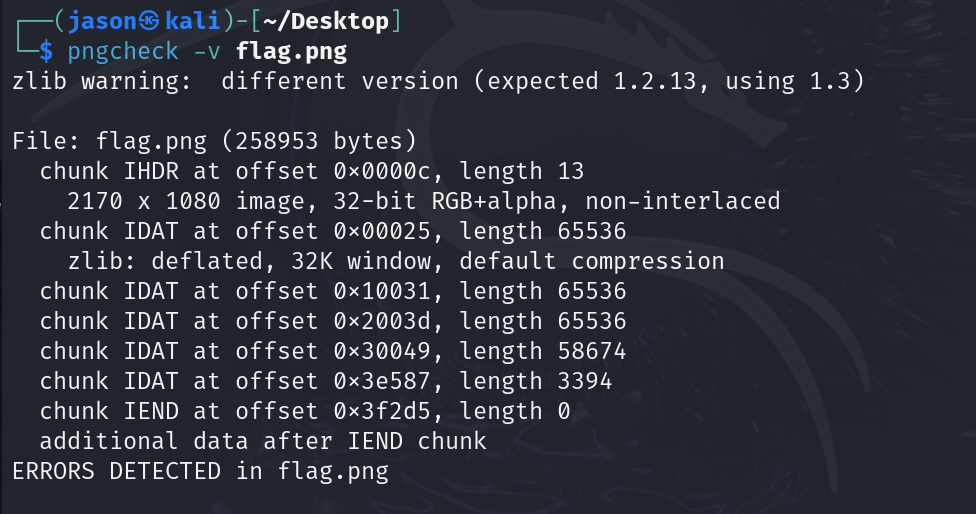The image size is (976, 514).
Task: Click the chunk IEND offset line
Action: pyautogui.click(x=305, y=411)
